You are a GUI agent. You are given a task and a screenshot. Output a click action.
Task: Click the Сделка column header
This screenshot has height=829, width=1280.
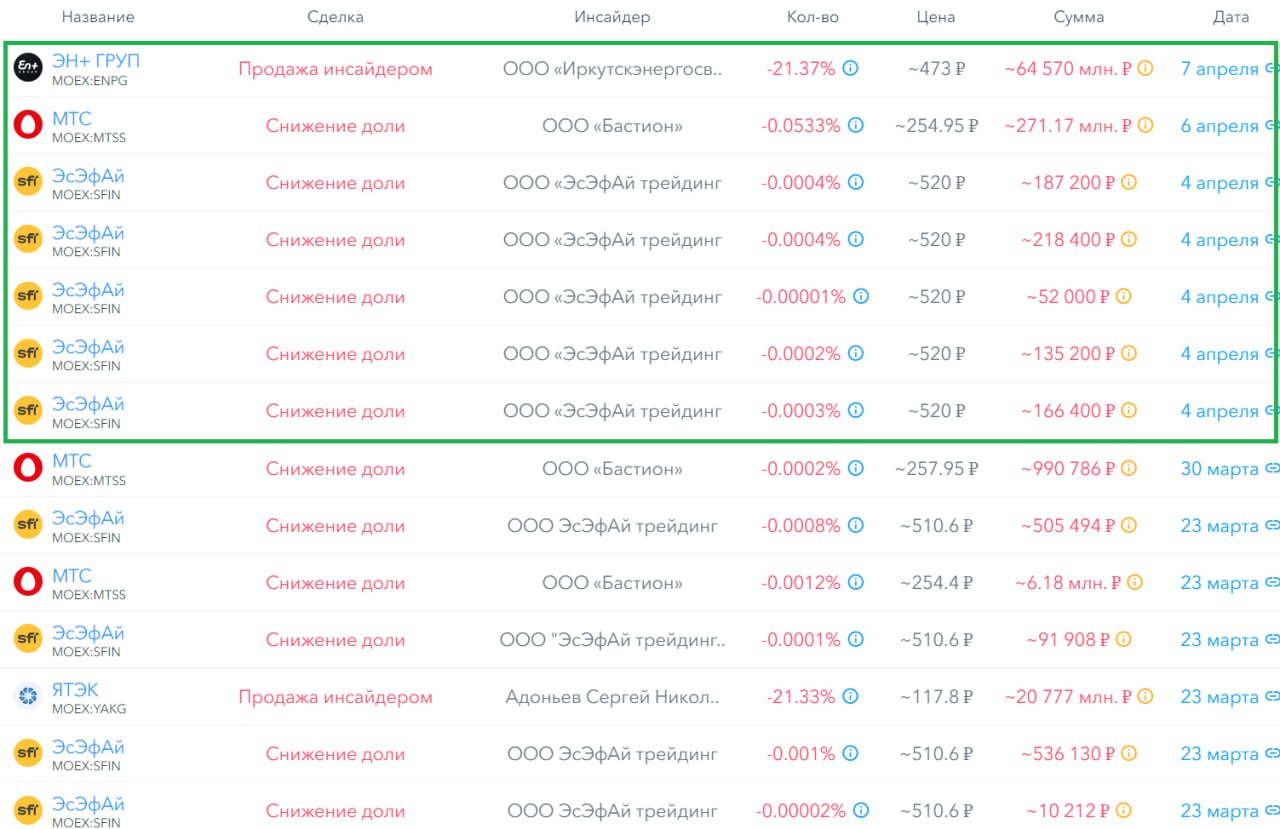tap(335, 17)
